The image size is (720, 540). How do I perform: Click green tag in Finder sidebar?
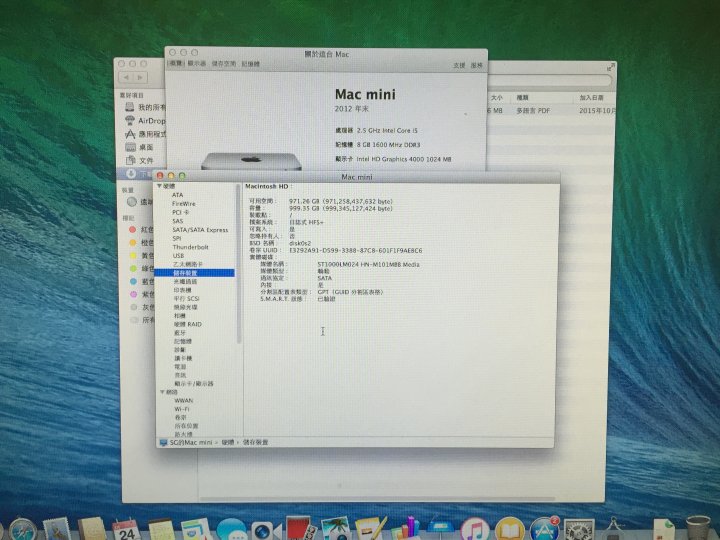pos(133,268)
